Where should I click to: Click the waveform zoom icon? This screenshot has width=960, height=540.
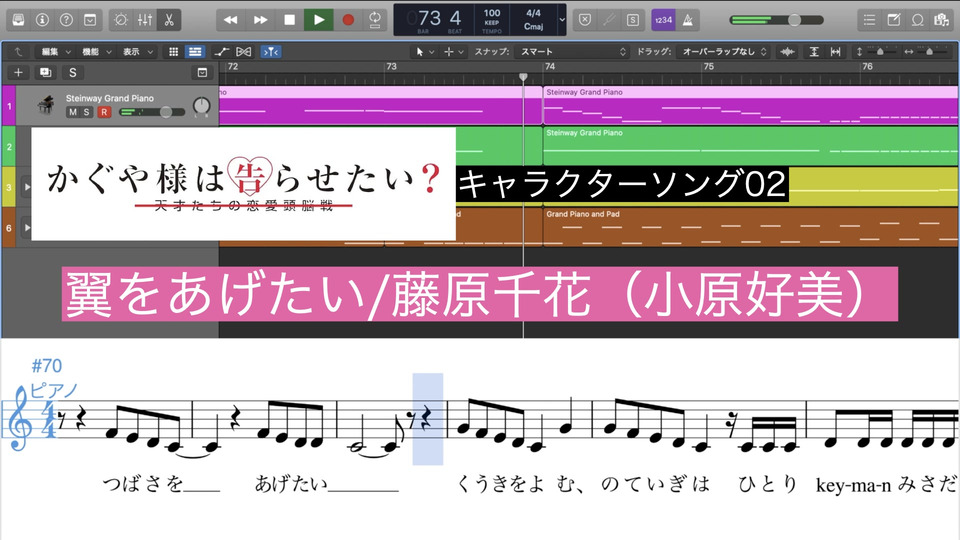click(x=787, y=52)
